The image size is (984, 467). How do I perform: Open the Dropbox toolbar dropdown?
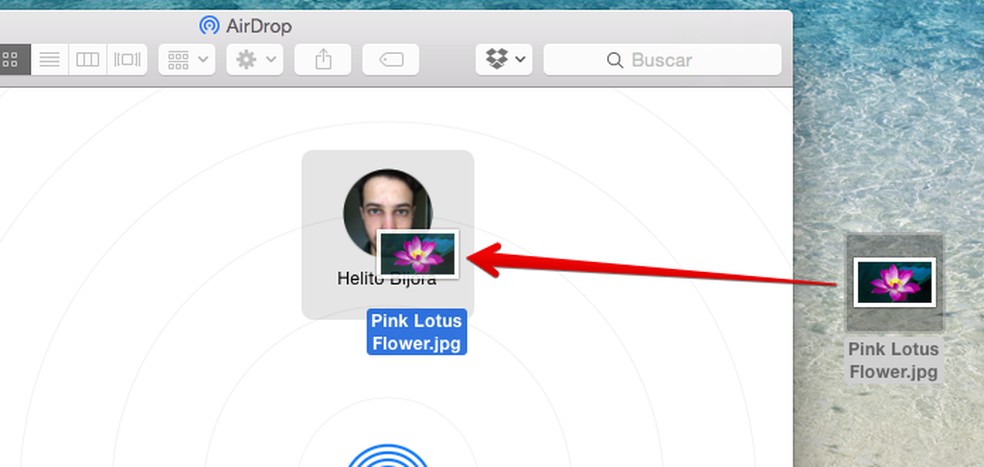pyautogui.click(x=504, y=60)
